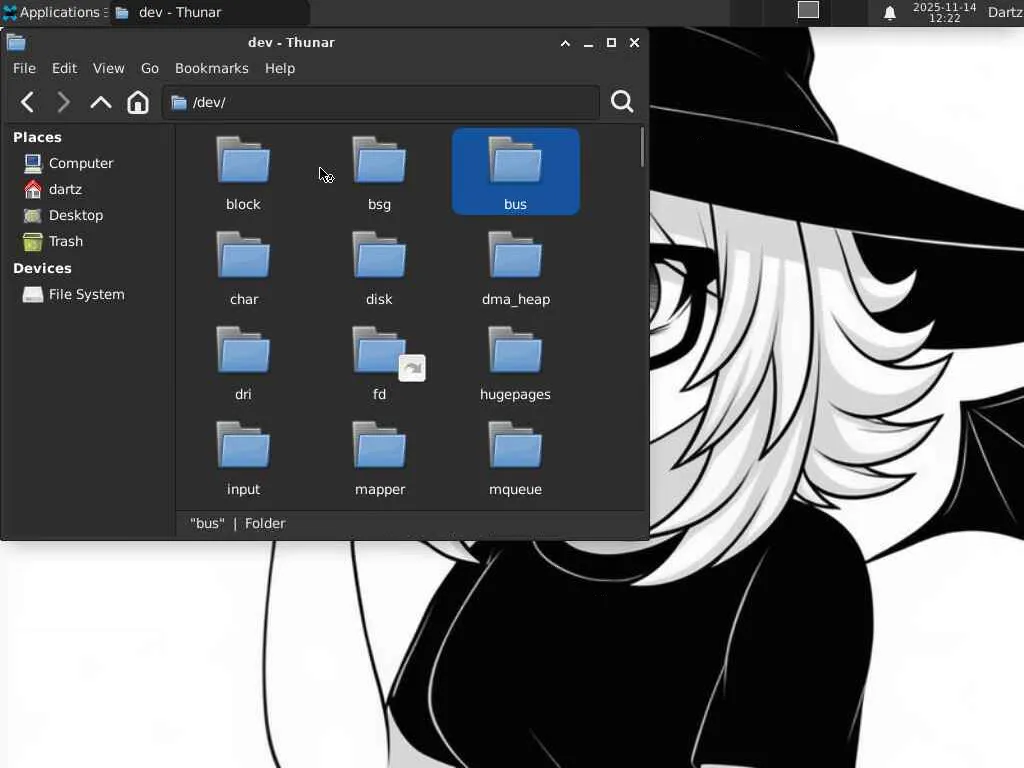
Task: Select the fd symlink folder icon
Action: [379, 350]
